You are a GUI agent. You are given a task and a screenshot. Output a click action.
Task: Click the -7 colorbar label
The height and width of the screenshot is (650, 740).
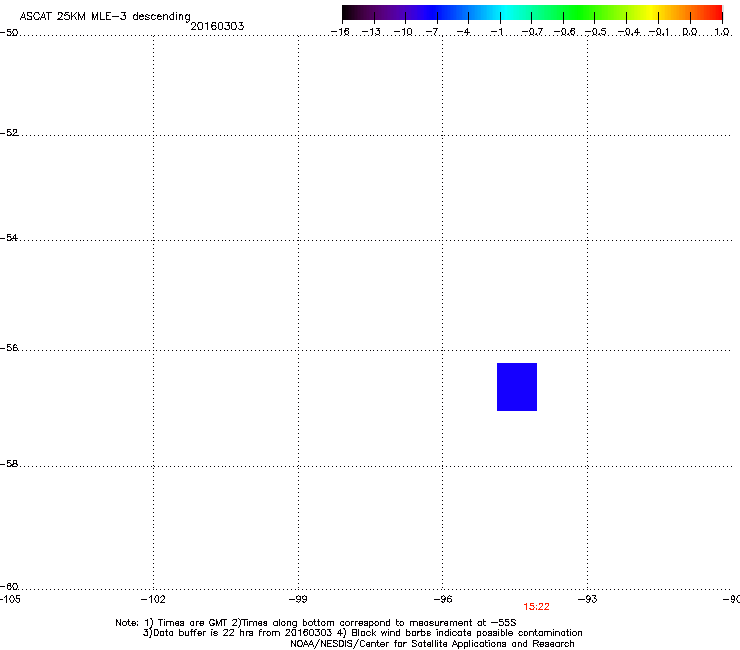(432, 32)
